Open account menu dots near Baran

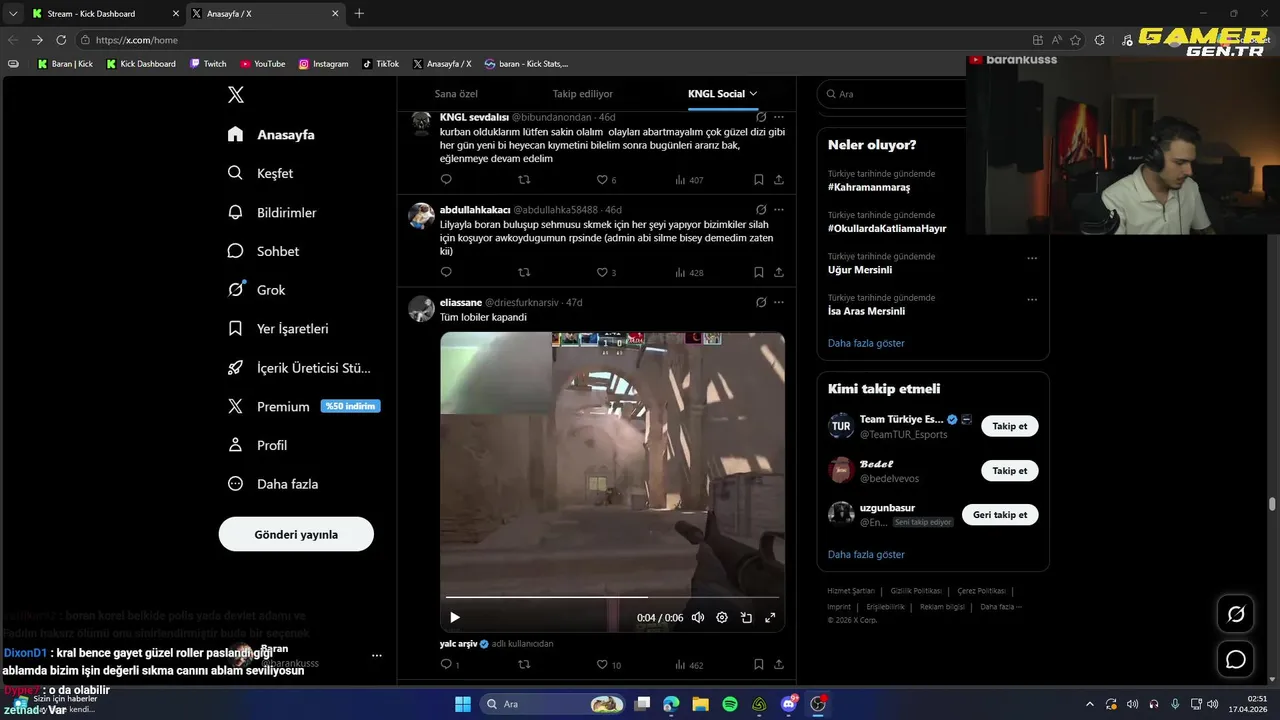[x=377, y=656]
